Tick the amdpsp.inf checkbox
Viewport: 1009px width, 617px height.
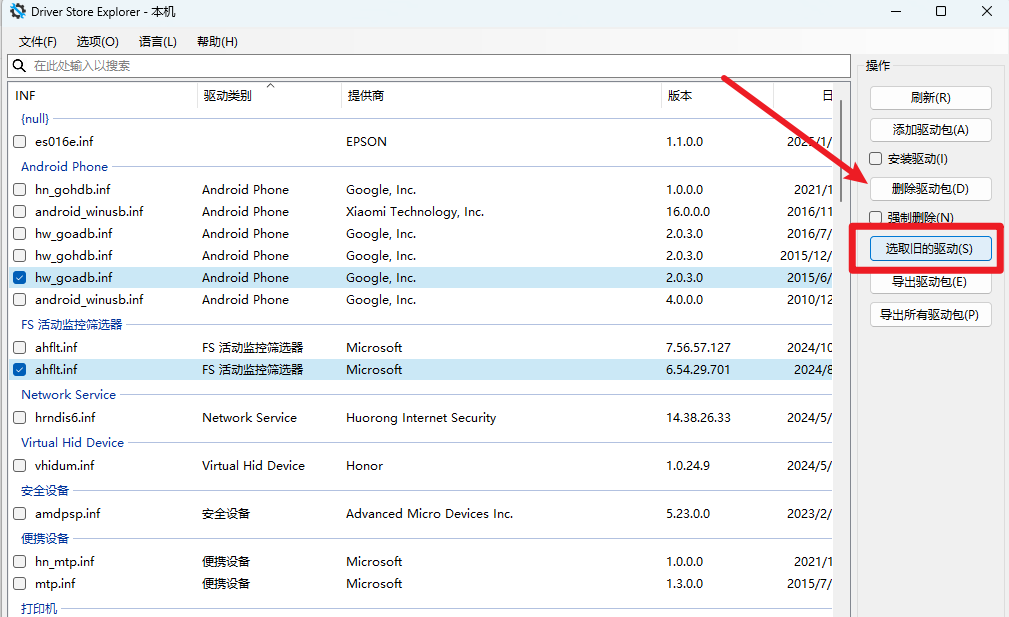click(x=20, y=513)
